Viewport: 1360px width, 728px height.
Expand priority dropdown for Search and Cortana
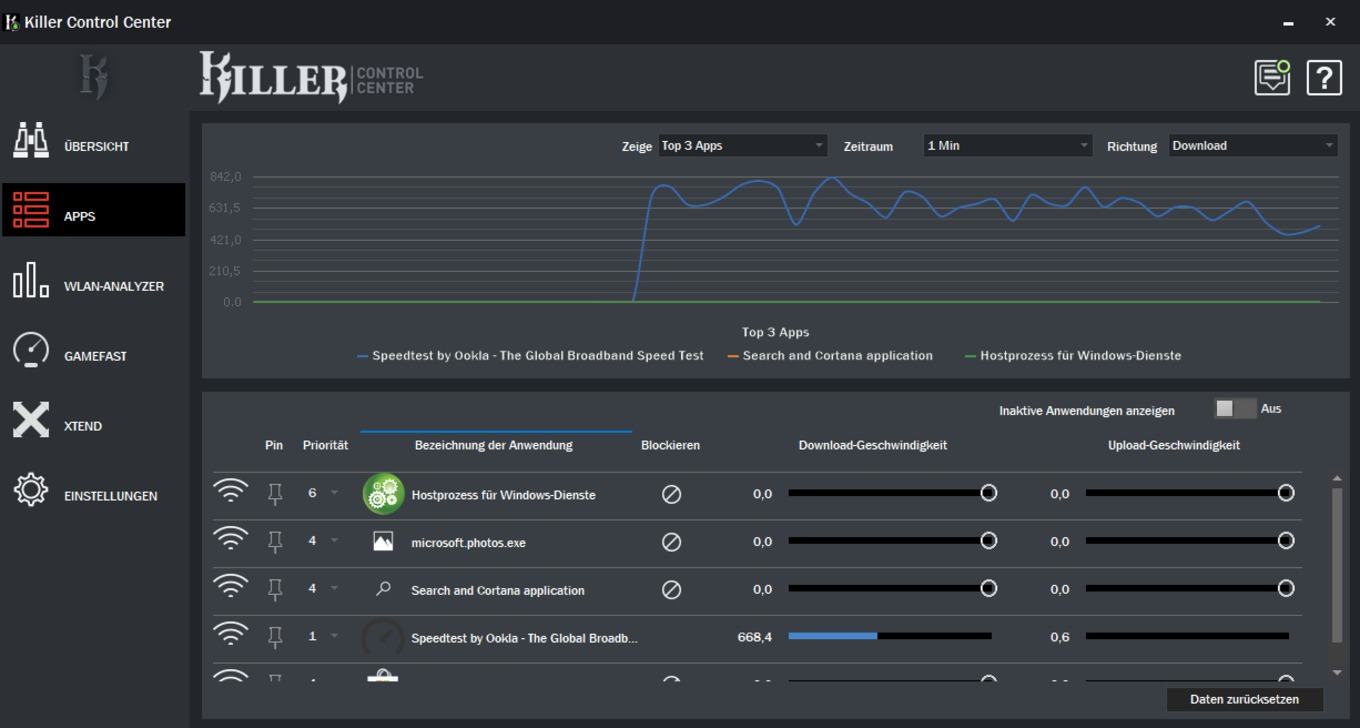click(x=335, y=588)
